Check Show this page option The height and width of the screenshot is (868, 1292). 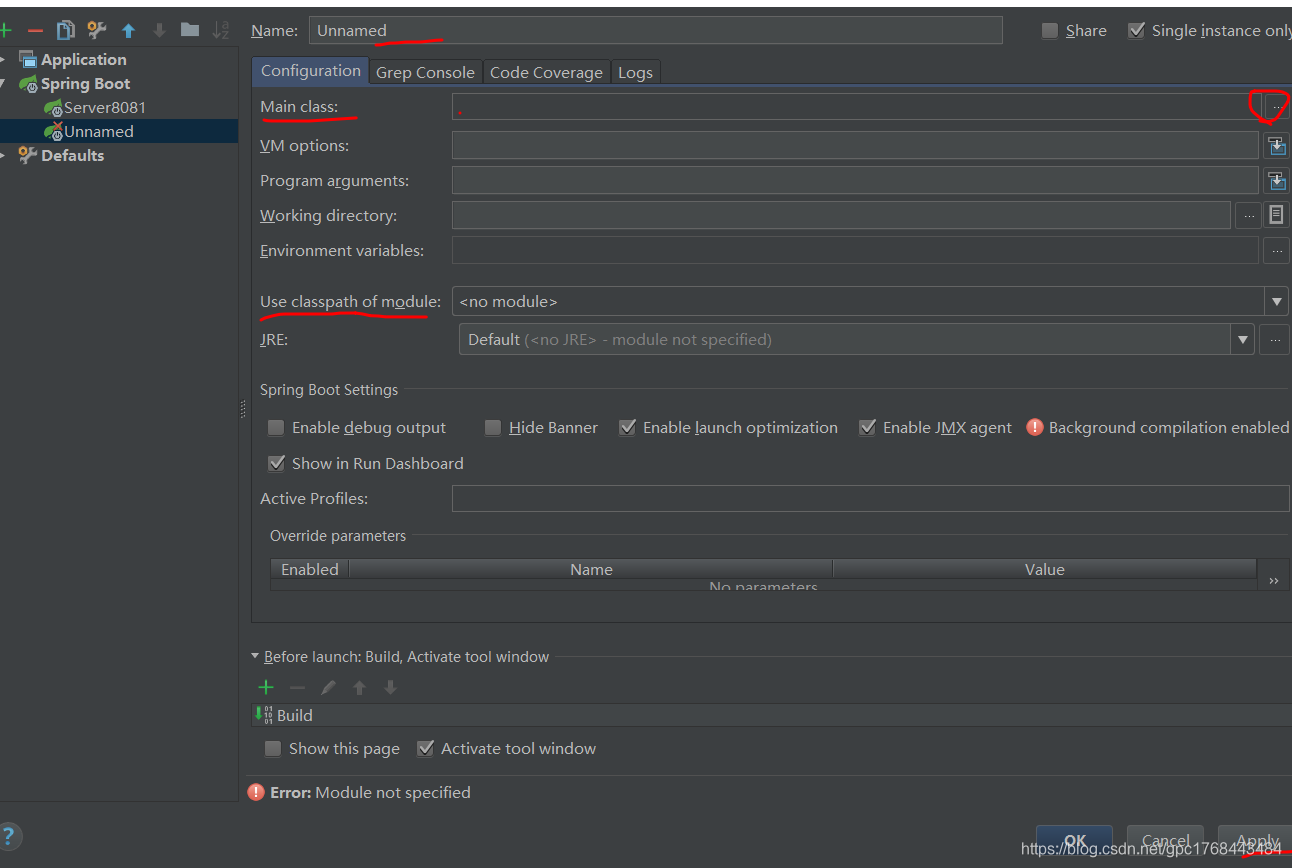pyautogui.click(x=273, y=749)
